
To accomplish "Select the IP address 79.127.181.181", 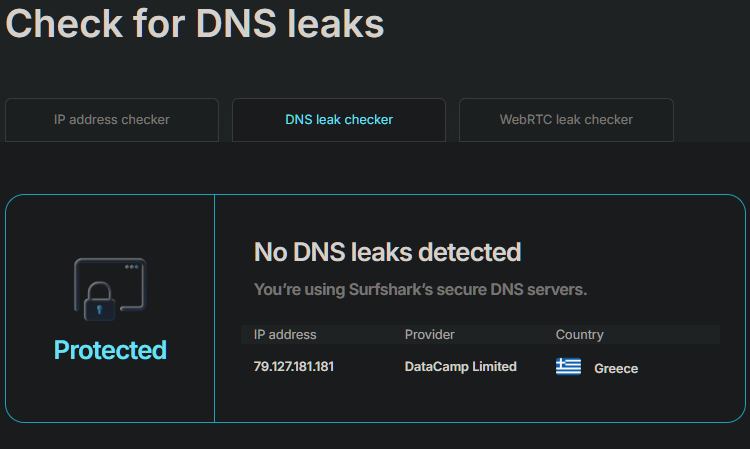I will [x=294, y=367].
